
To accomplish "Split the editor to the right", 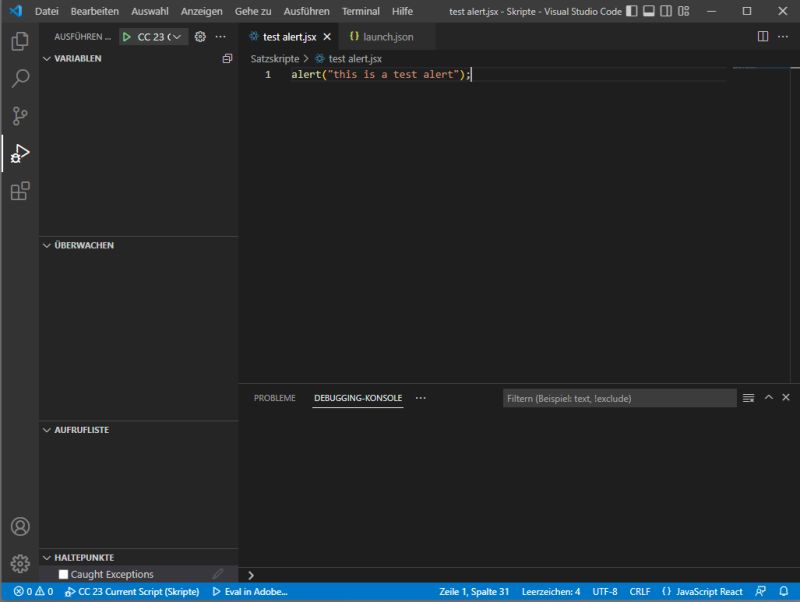I will 763,36.
